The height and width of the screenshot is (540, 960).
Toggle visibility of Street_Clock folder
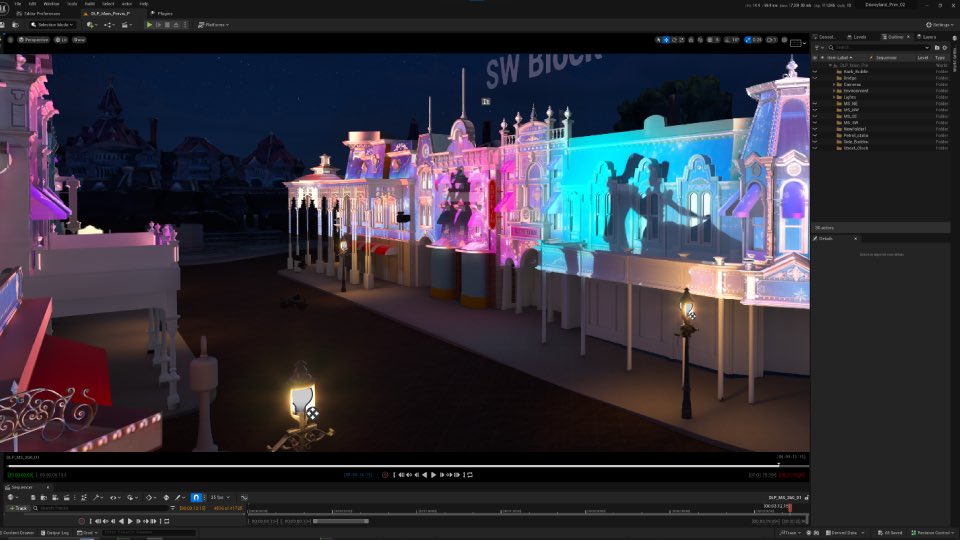[x=815, y=148]
